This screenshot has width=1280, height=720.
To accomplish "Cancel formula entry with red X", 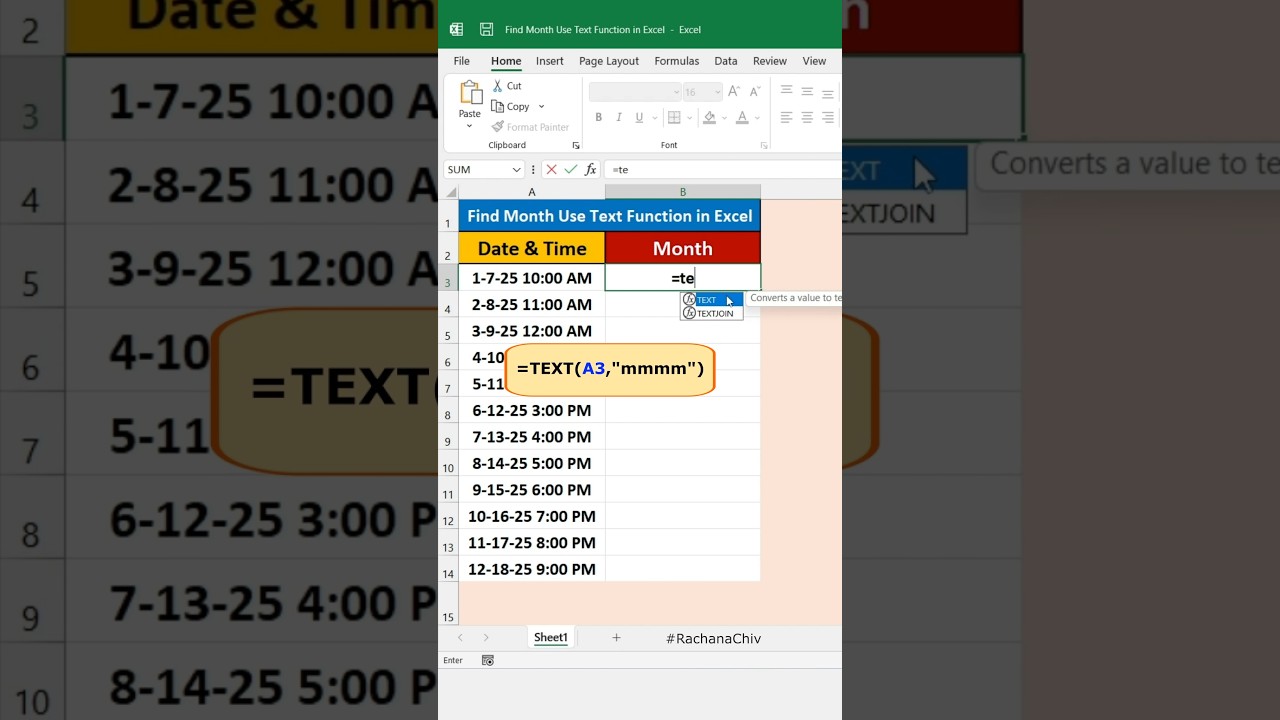I will point(551,170).
